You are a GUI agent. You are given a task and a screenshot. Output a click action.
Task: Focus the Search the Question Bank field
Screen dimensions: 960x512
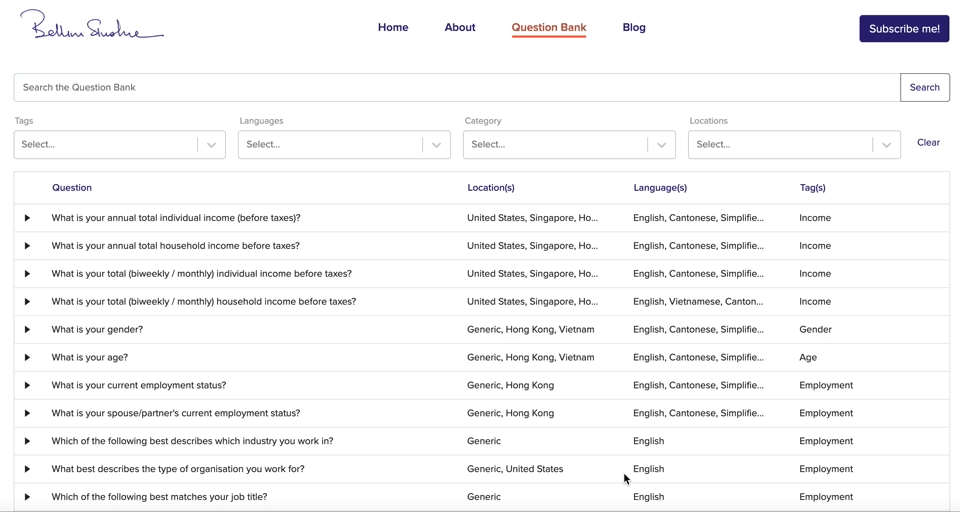[x=456, y=88]
